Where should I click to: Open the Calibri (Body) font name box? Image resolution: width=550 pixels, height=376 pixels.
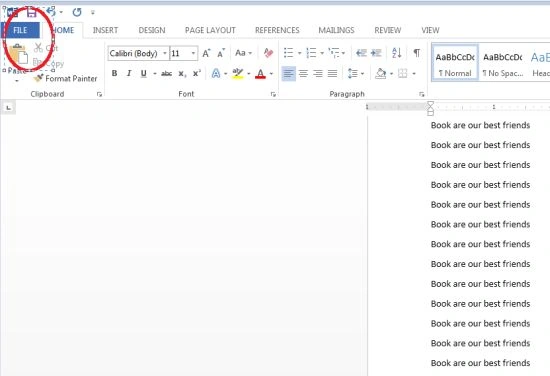(x=138, y=53)
